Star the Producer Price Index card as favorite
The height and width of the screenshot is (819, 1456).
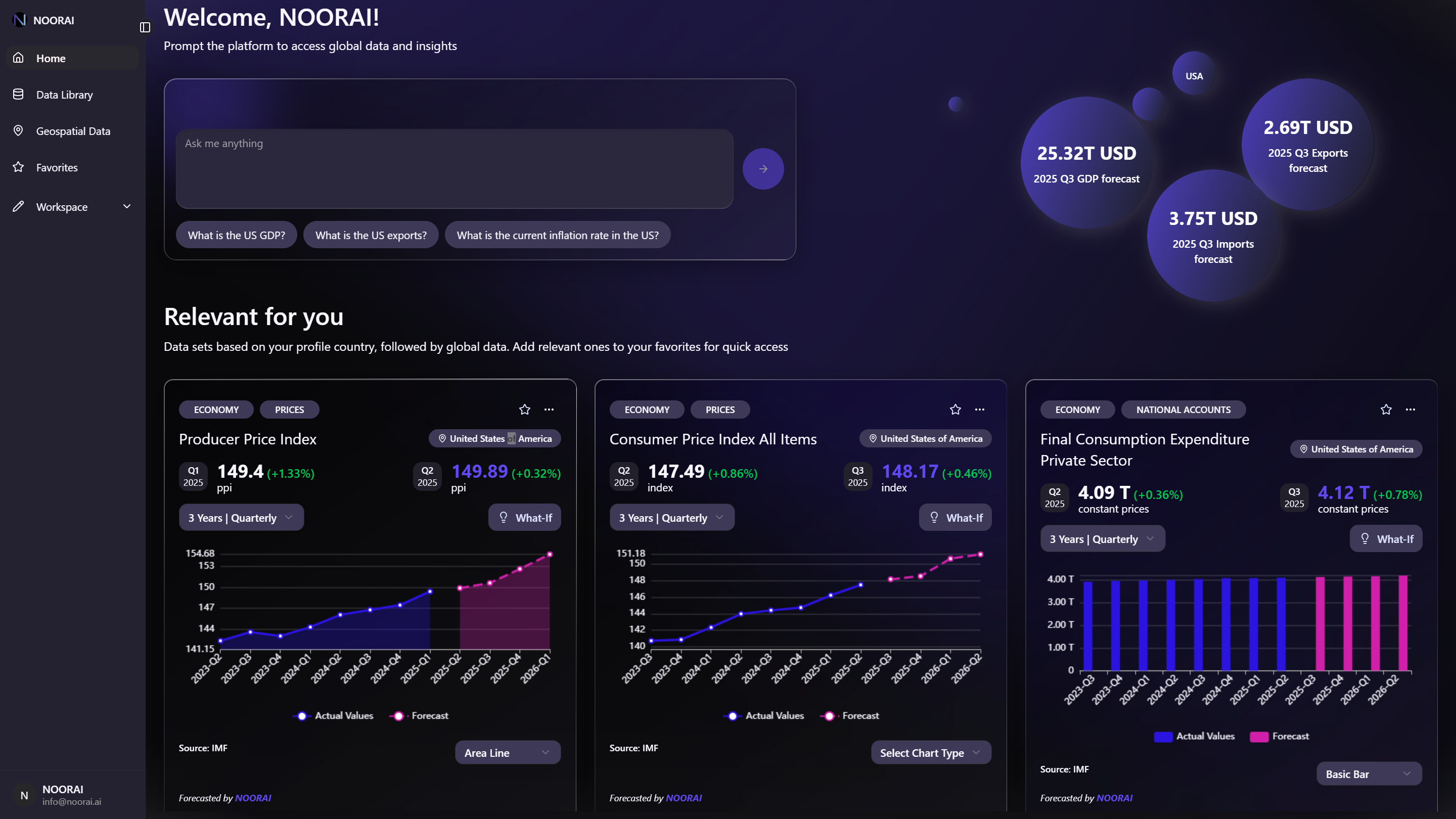pyautogui.click(x=525, y=409)
